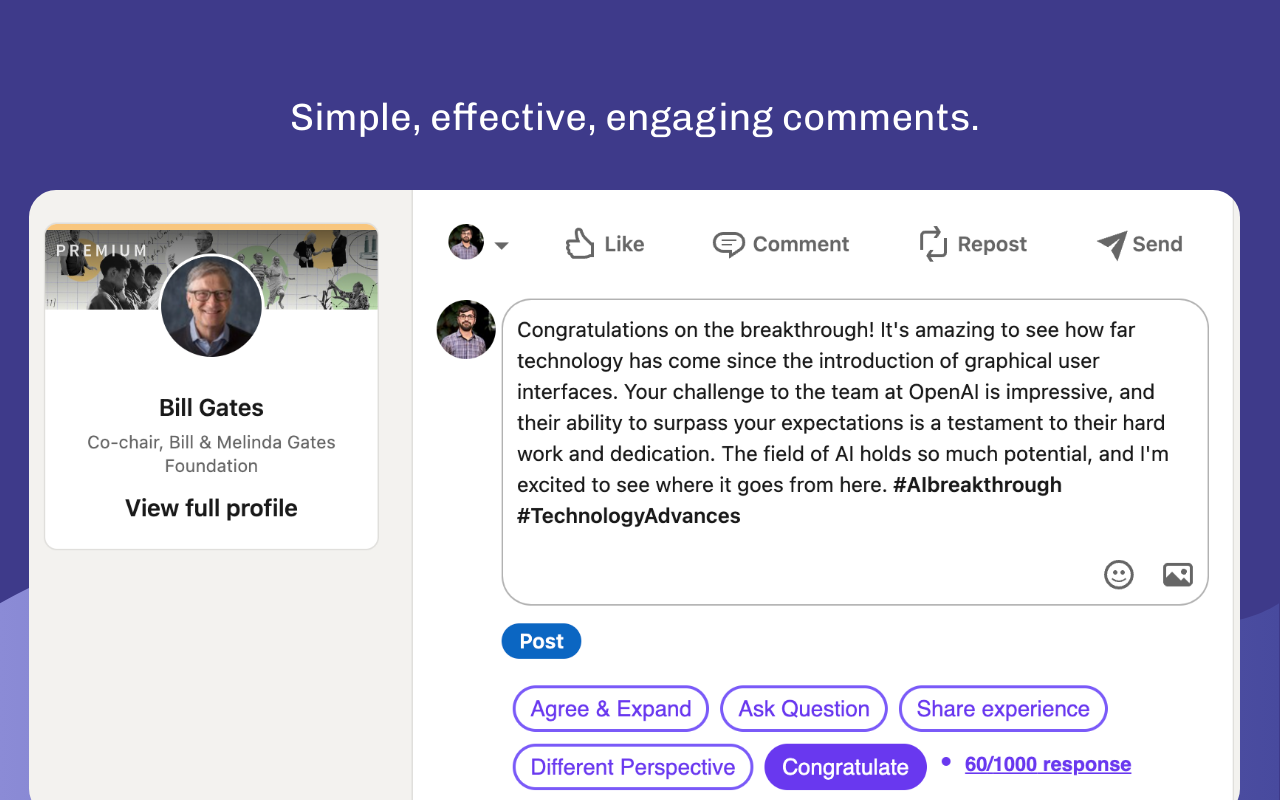Click the add image icon in comment box
This screenshot has height=800, width=1280.
click(x=1177, y=574)
